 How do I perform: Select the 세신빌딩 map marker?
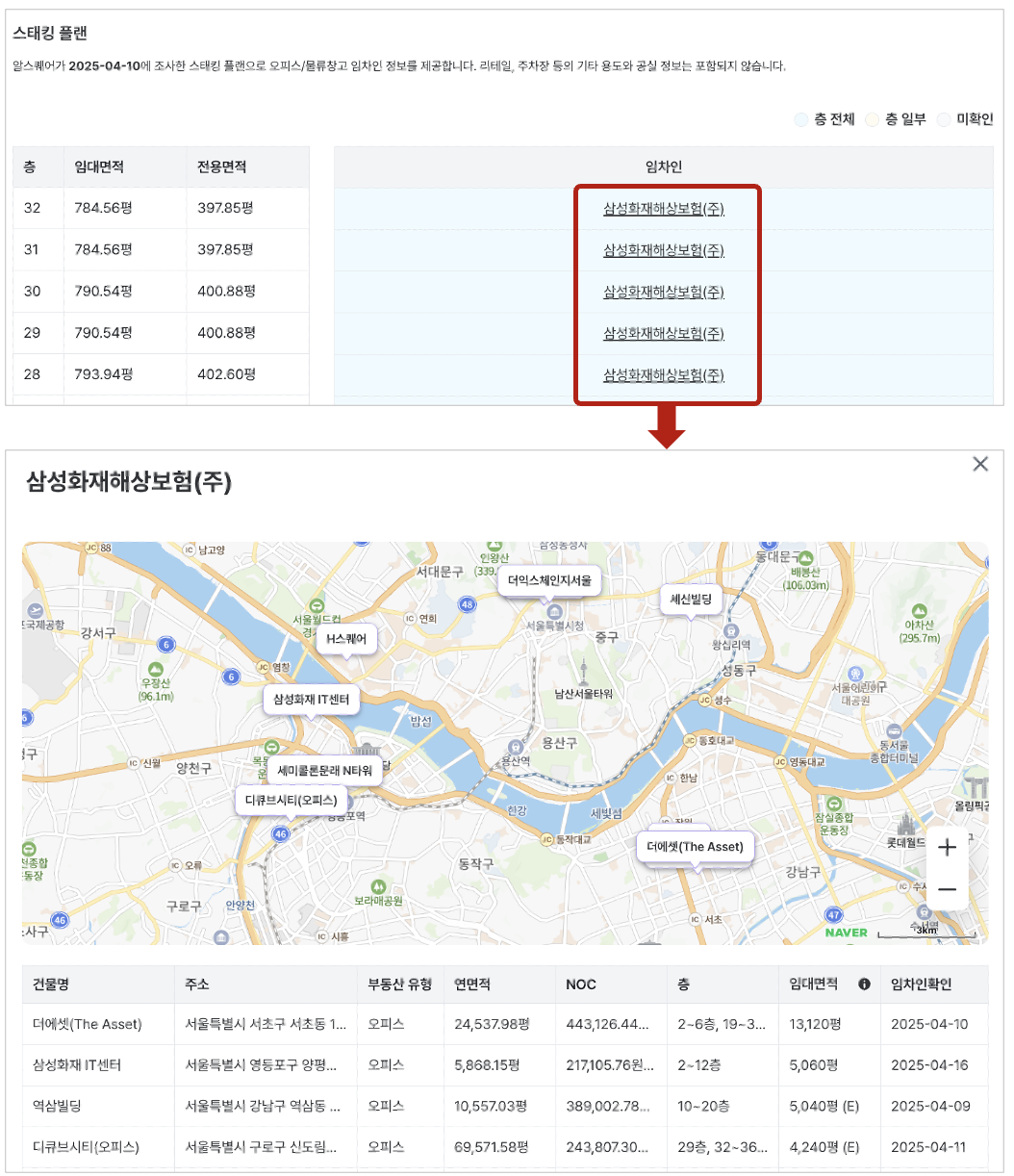click(691, 600)
